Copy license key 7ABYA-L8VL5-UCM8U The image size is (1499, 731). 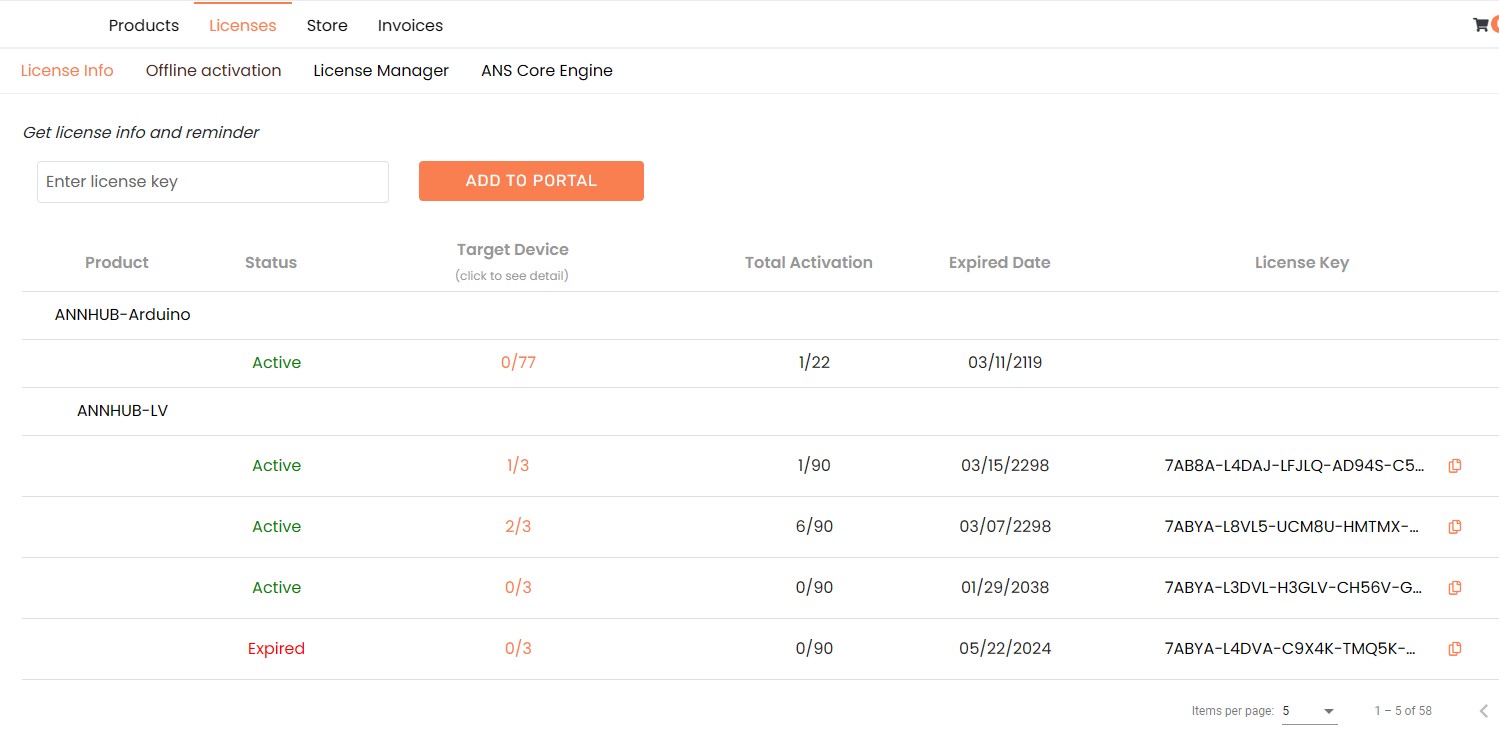coord(1455,527)
